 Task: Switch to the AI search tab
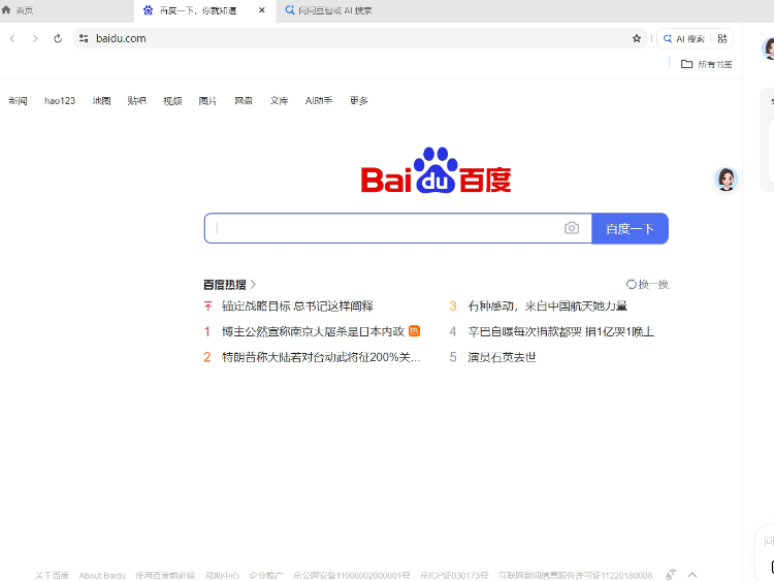329,10
